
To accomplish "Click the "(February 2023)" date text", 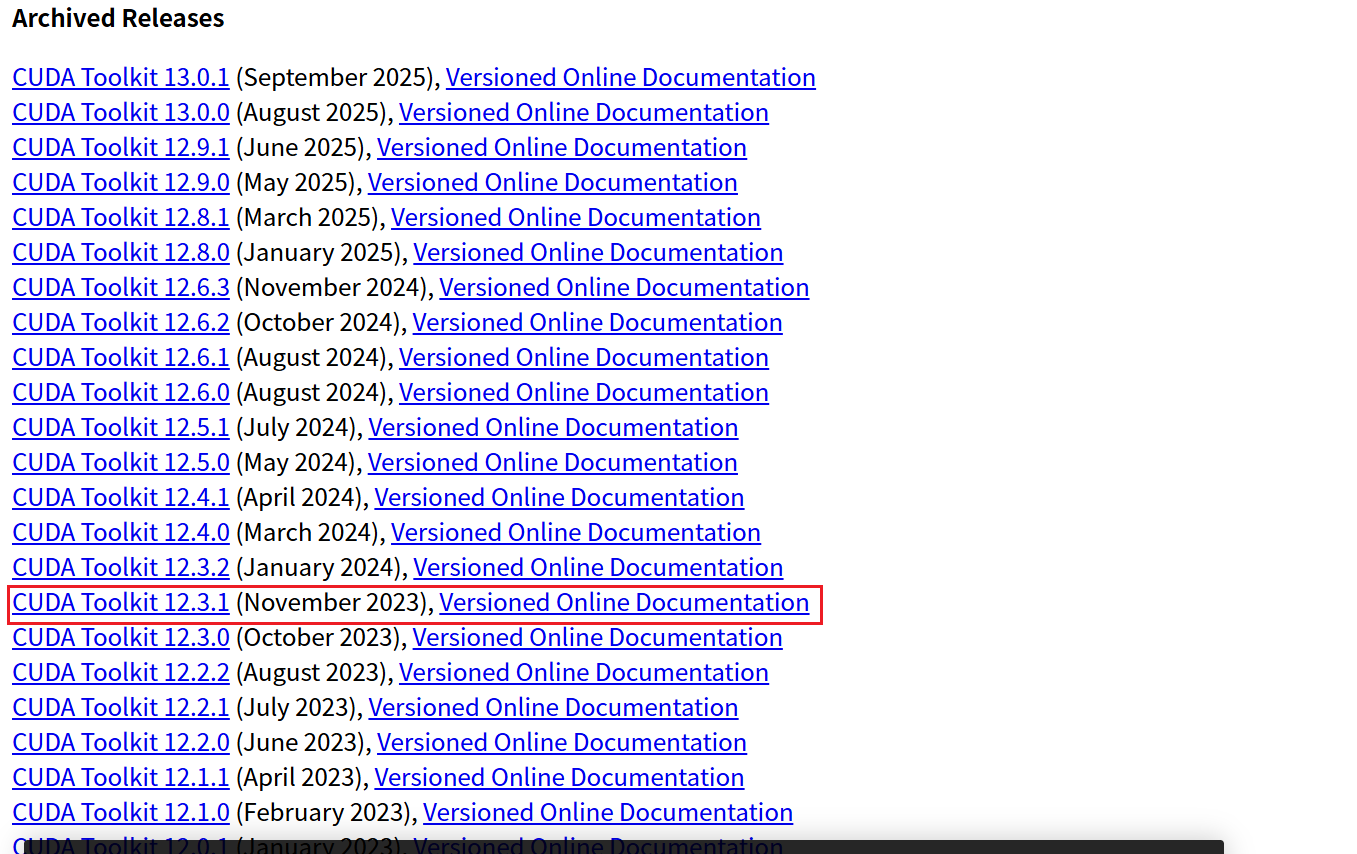I will click(x=323, y=812).
